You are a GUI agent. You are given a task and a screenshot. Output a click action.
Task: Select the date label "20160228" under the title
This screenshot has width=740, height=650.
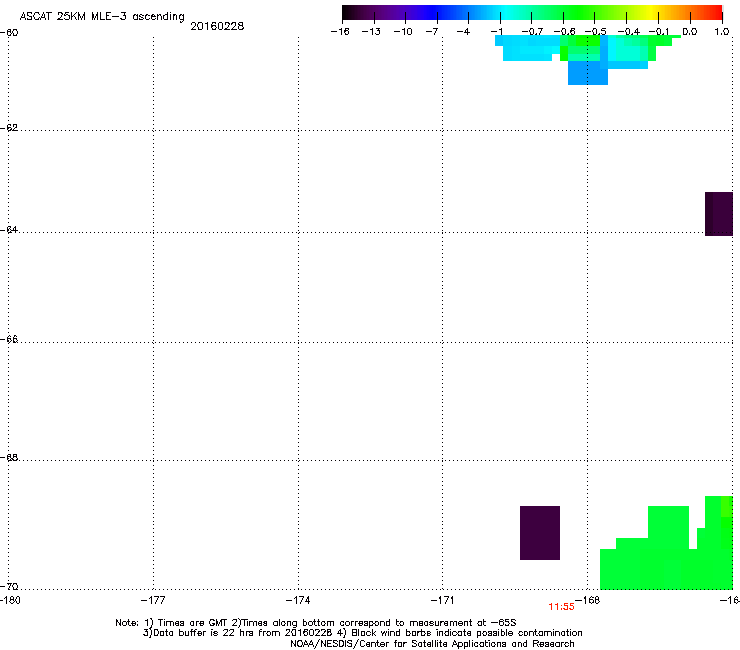(217, 26)
